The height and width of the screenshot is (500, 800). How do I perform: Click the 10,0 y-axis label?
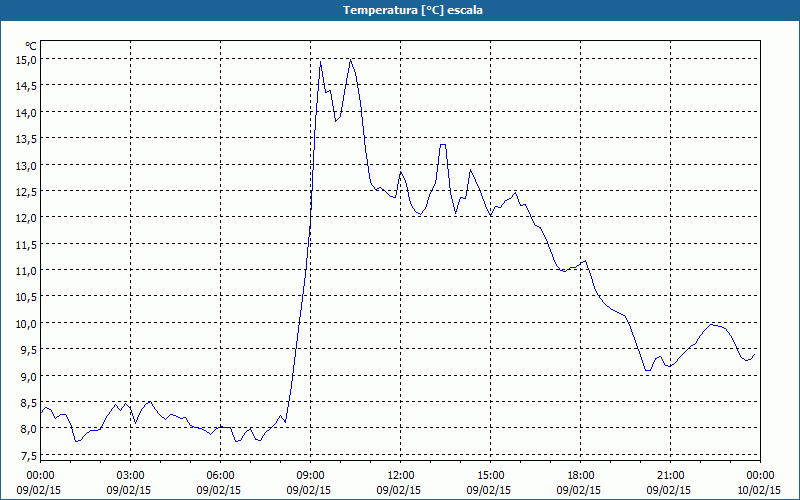(26, 324)
